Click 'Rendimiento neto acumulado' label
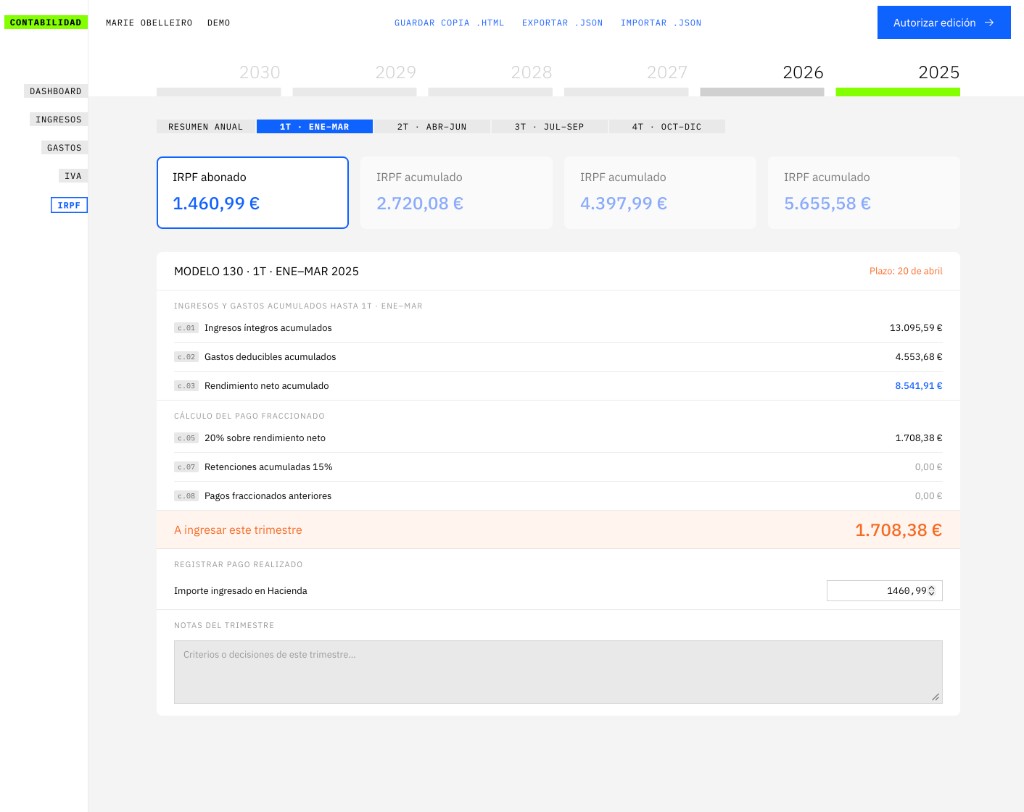Viewport: 1024px width, 812px height. [x=266, y=385]
